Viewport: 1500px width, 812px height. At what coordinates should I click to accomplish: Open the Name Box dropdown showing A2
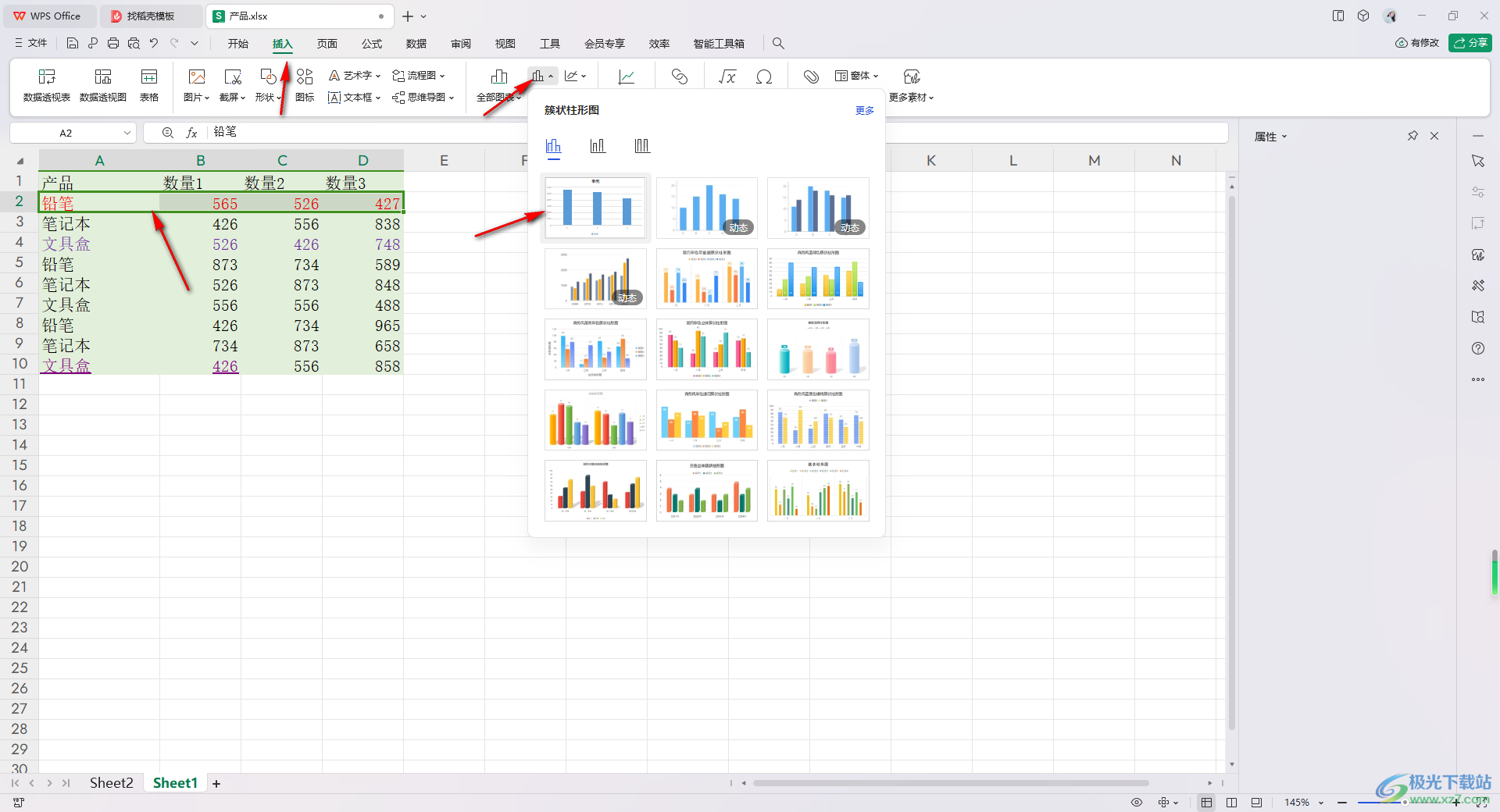click(127, 133)
